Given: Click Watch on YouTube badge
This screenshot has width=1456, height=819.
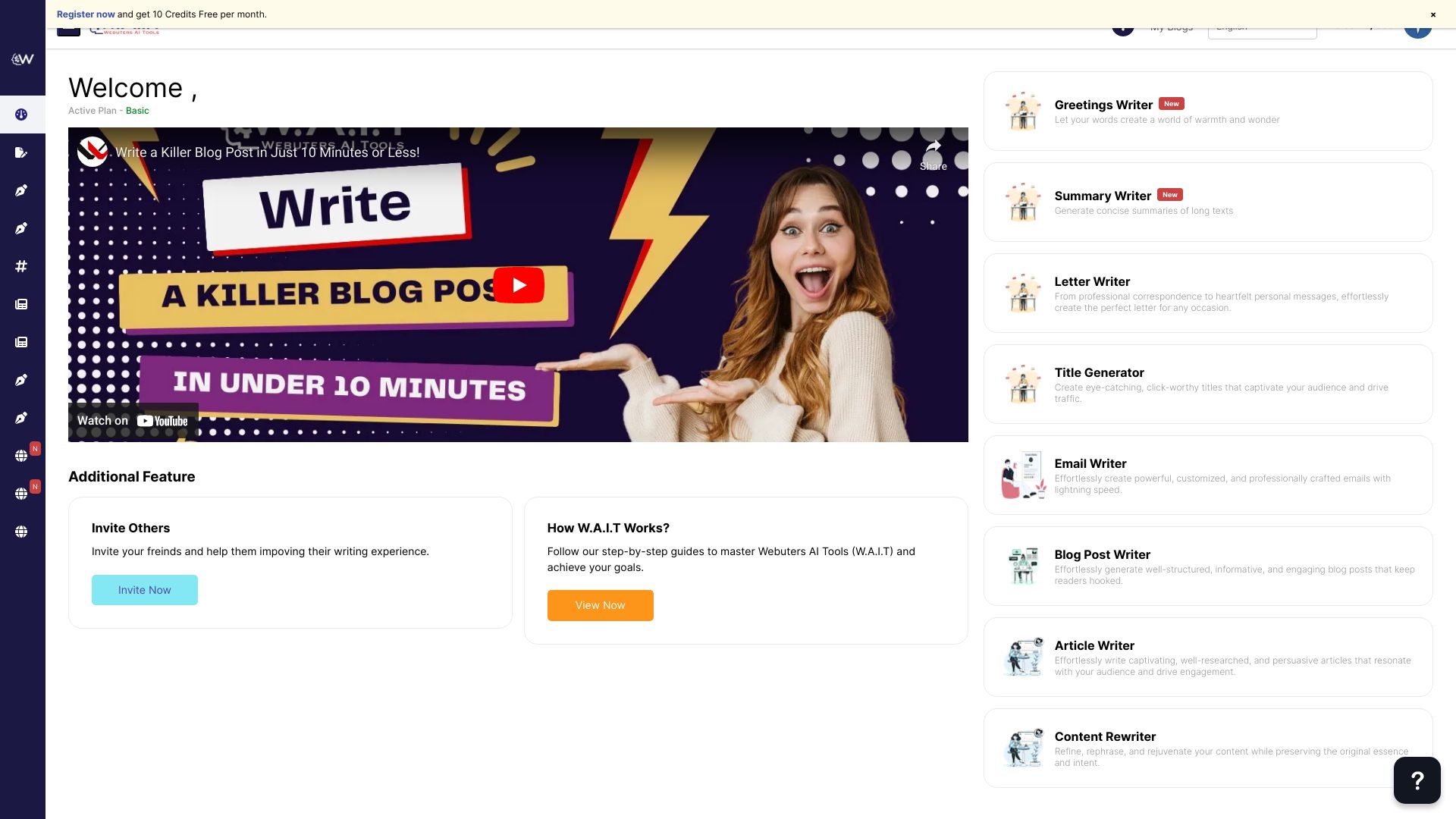Looking at the screenshot, I should pos(133,421).
